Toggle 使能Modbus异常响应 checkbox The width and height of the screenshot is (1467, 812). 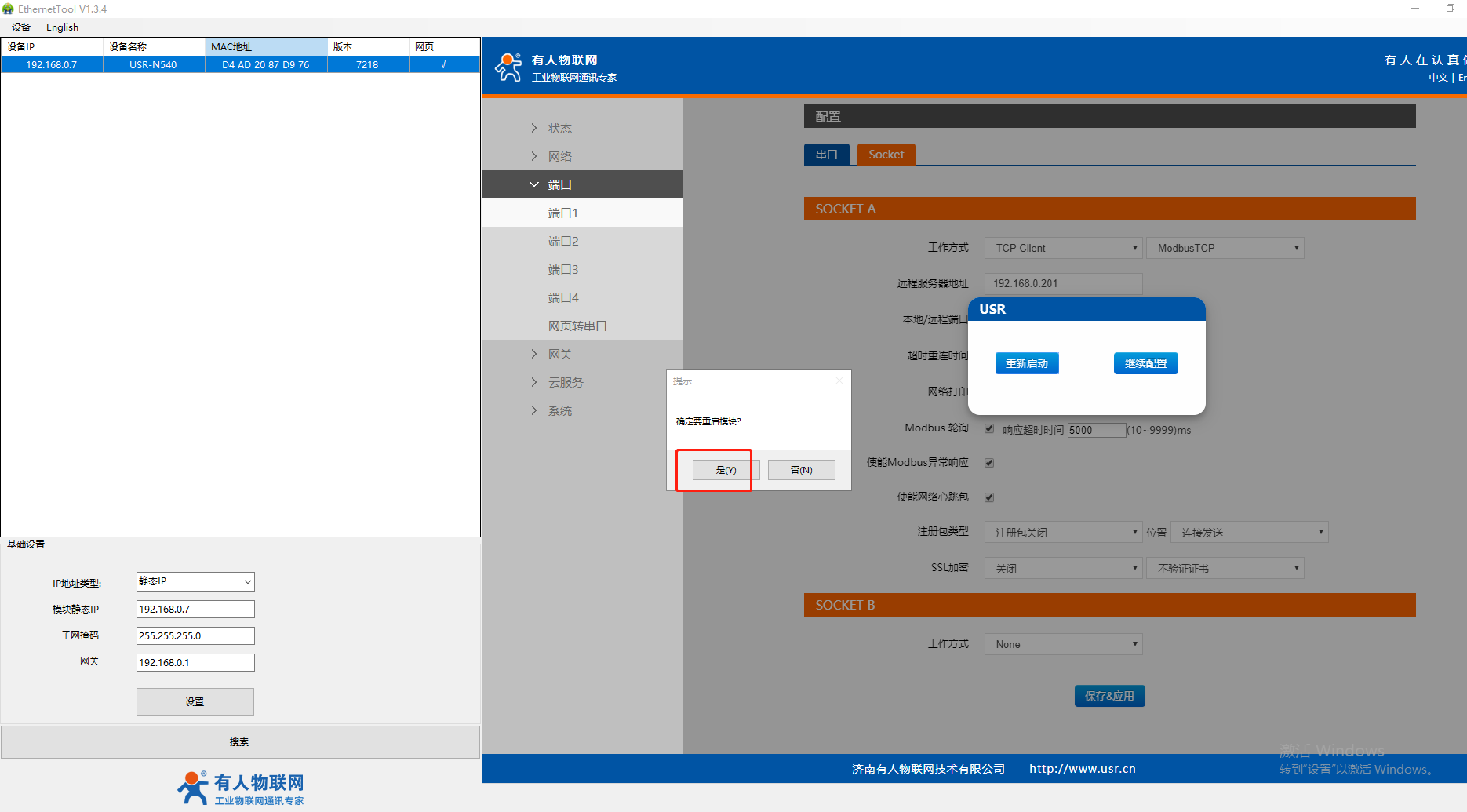click(989, 463)
